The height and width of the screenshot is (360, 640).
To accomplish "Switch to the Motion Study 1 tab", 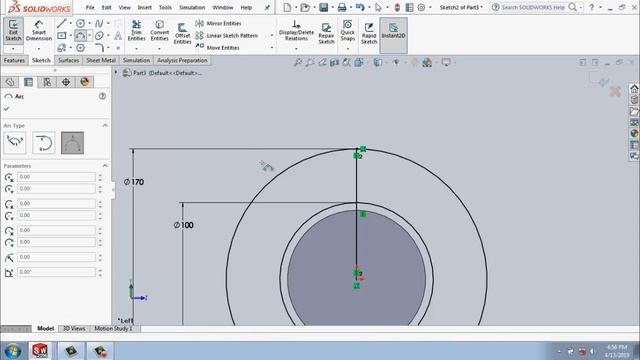I will coord(113,329).
